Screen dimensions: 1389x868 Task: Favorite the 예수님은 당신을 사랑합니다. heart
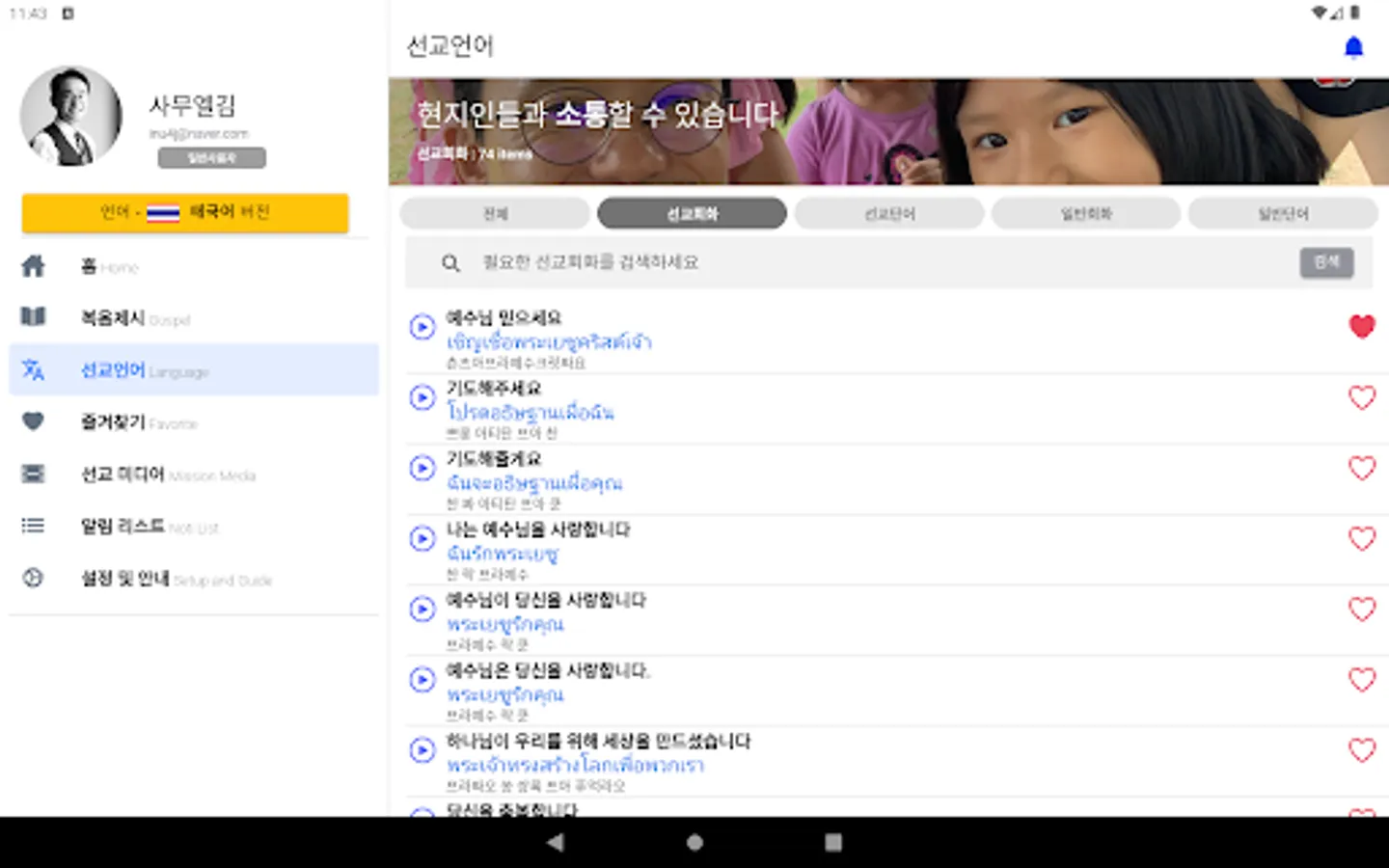[1362, 680]
